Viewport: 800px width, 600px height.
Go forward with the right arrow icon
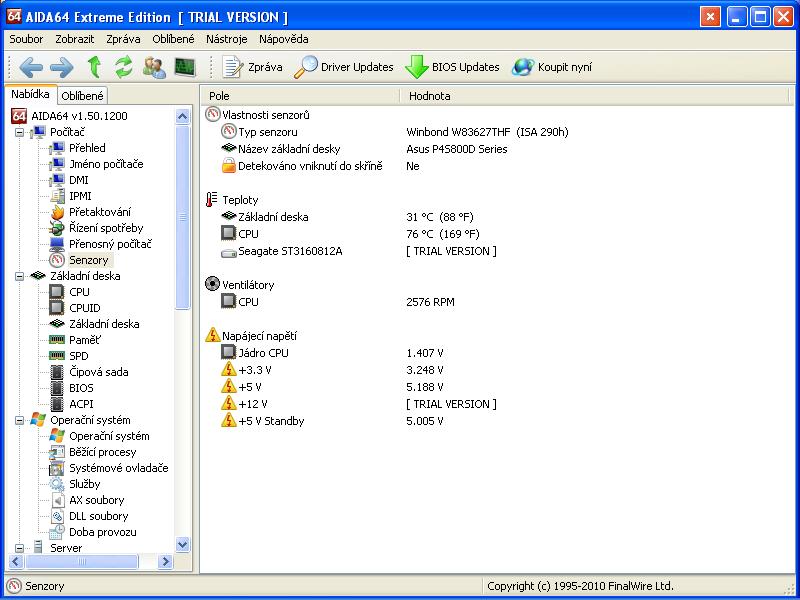62,67
